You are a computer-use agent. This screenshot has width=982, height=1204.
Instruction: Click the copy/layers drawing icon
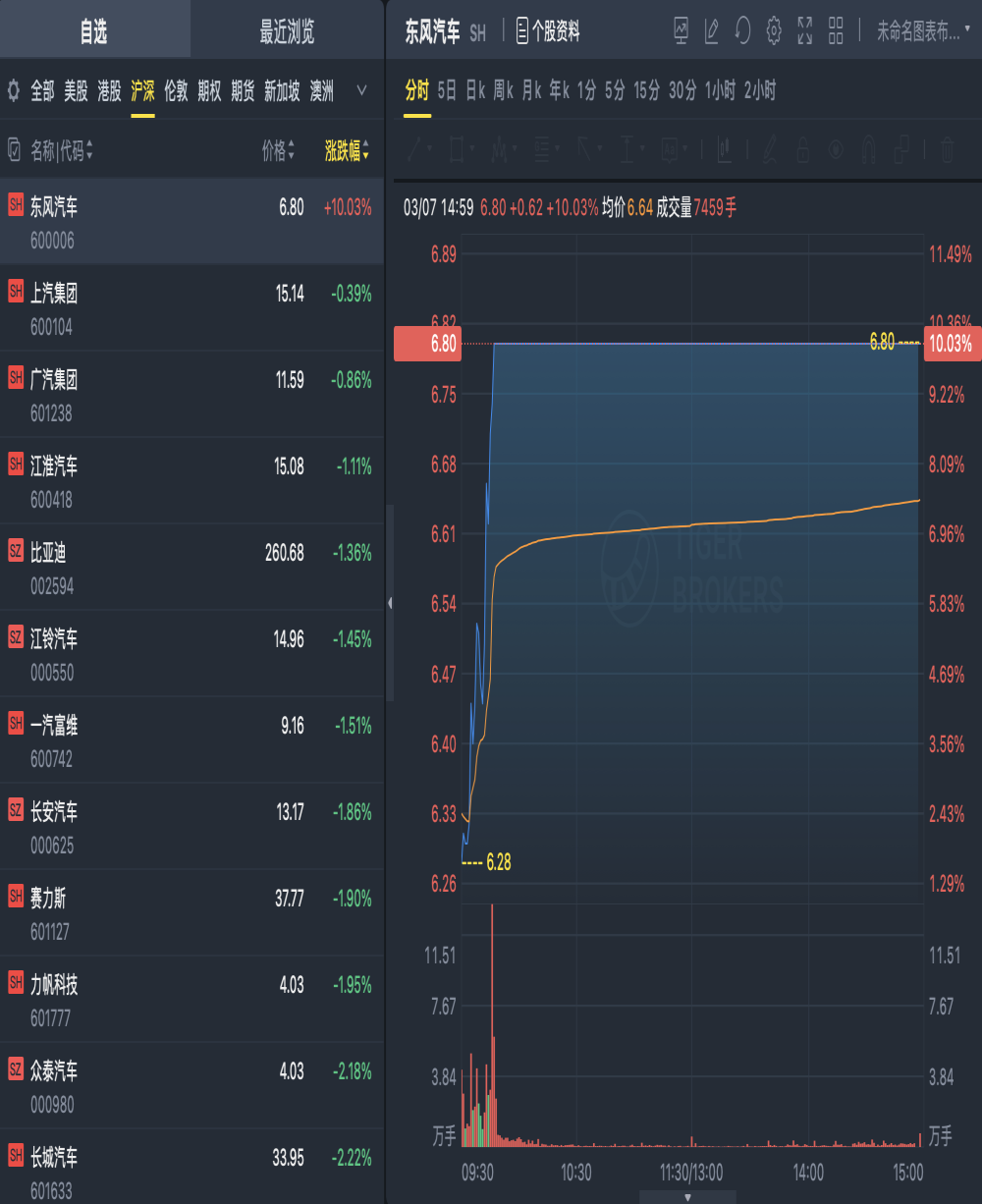[901, 149]
